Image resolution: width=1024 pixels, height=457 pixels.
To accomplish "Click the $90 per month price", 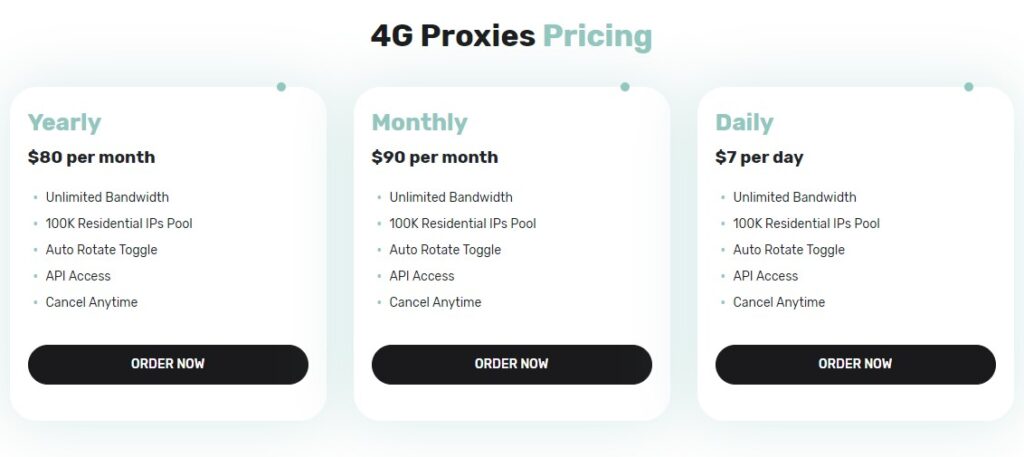I will (x=434, y=157).
